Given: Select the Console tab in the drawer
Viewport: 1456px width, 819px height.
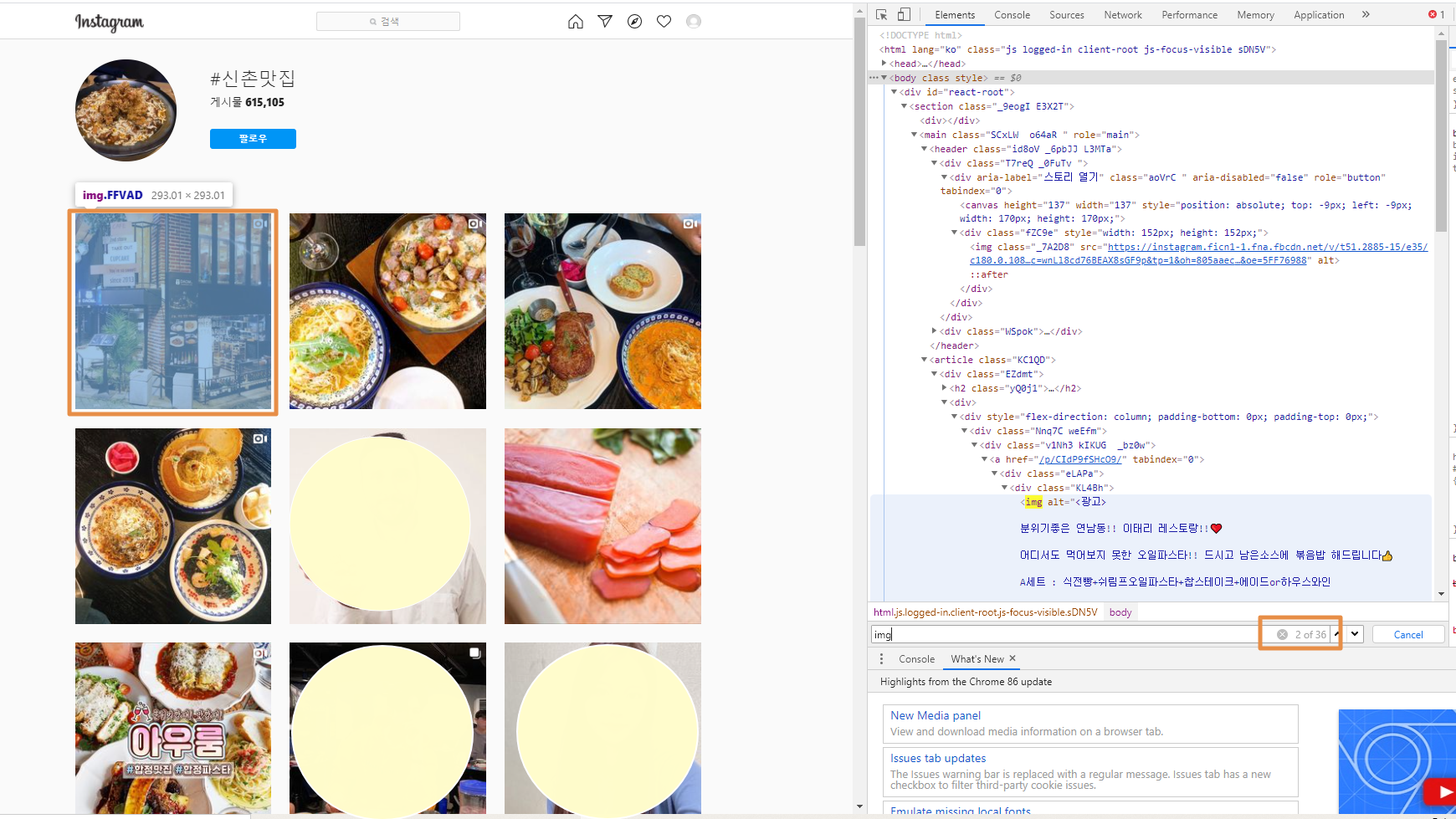Looking at the screenshot, I should coord(916,659).
